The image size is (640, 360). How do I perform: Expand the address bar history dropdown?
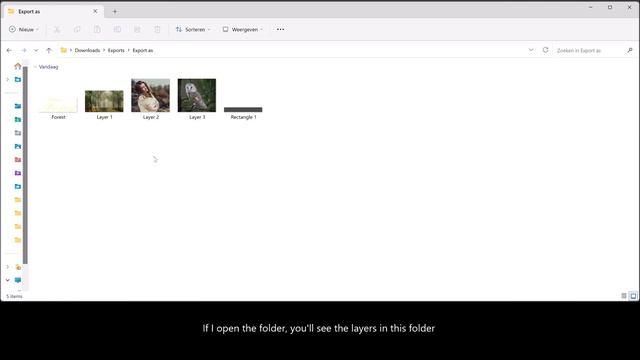pyautogui.click(x=531, y=50)
